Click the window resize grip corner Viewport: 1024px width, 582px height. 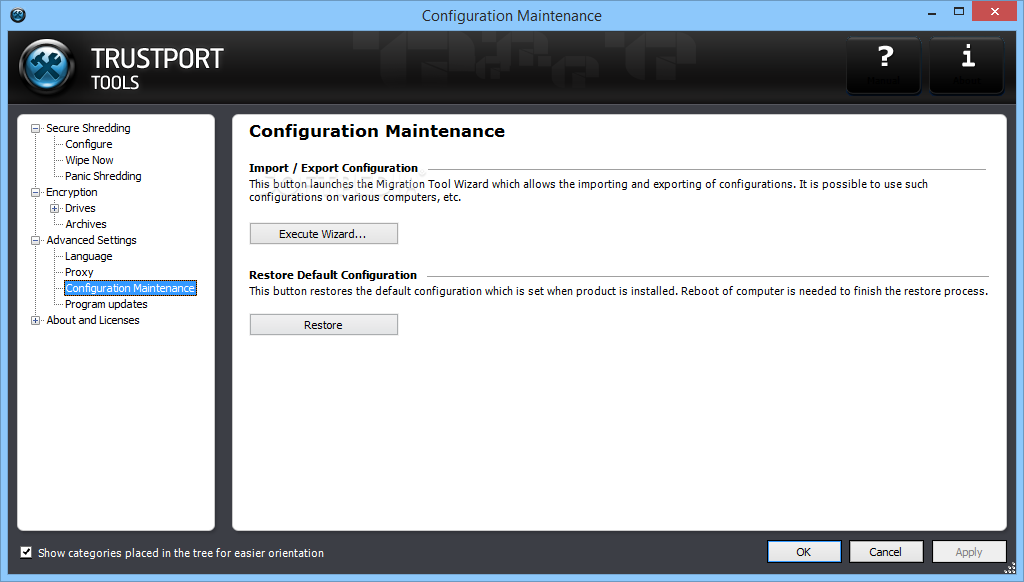(x=1010, y=568)
